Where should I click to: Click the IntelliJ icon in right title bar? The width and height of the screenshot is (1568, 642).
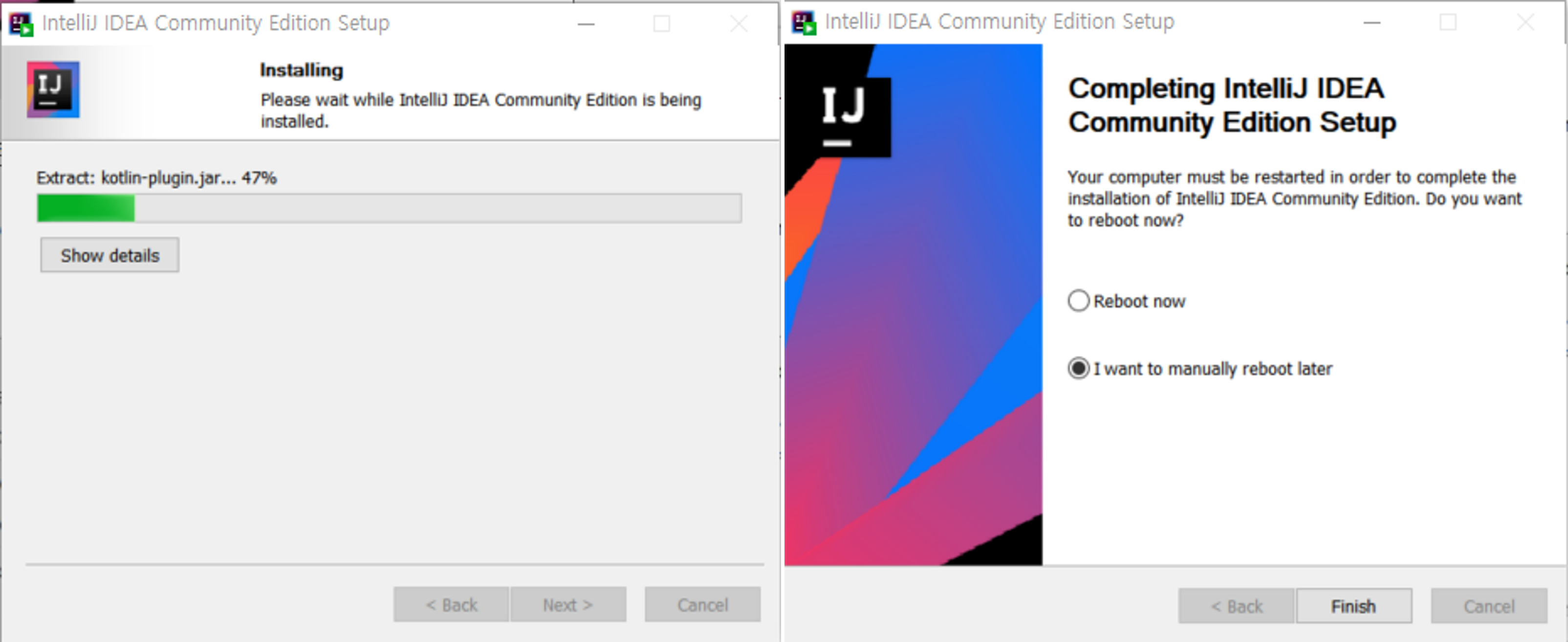804,22
